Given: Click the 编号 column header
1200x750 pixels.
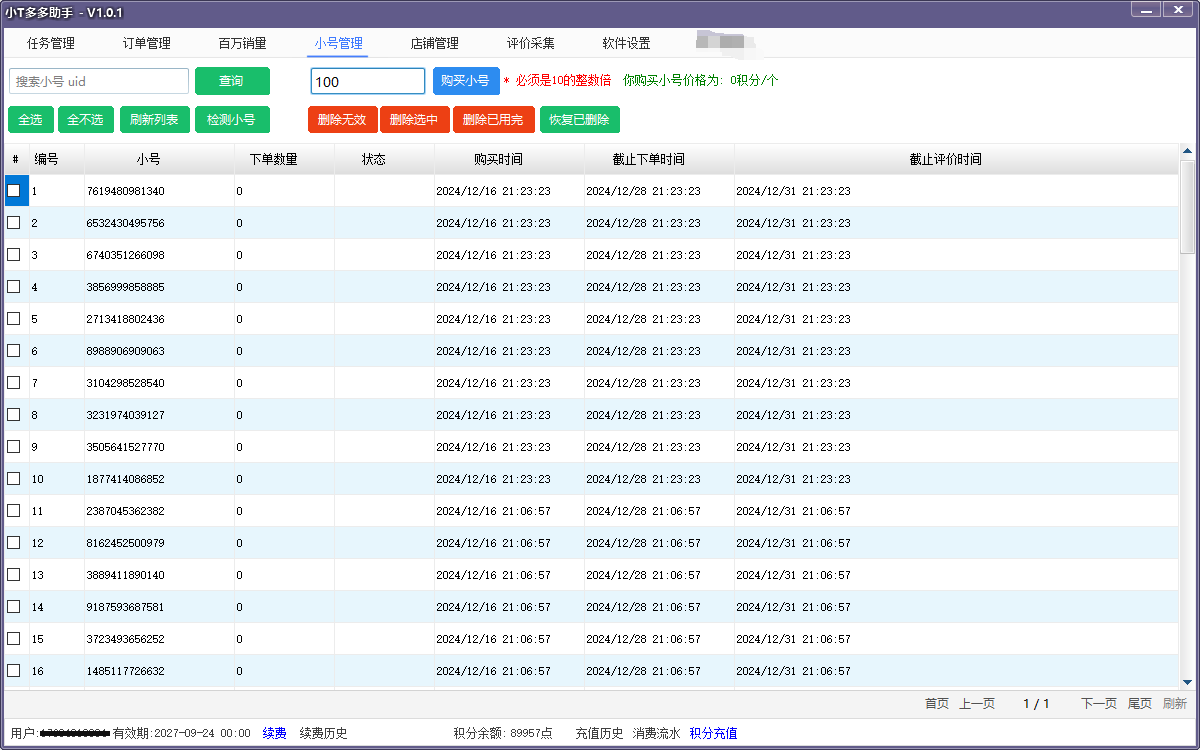Looking at the screenshot, I should pos(47,159).
